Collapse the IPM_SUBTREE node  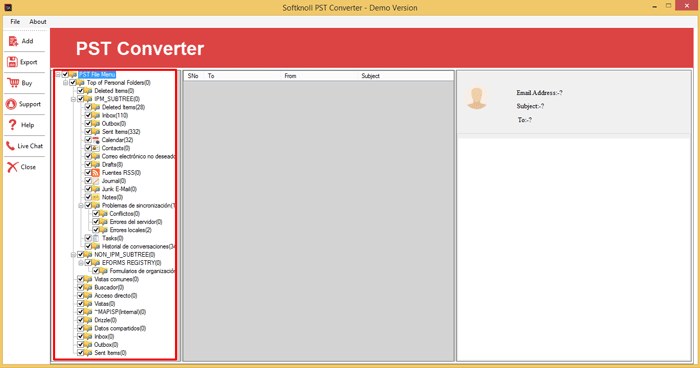pyautogui.click(x=73, y=99)
